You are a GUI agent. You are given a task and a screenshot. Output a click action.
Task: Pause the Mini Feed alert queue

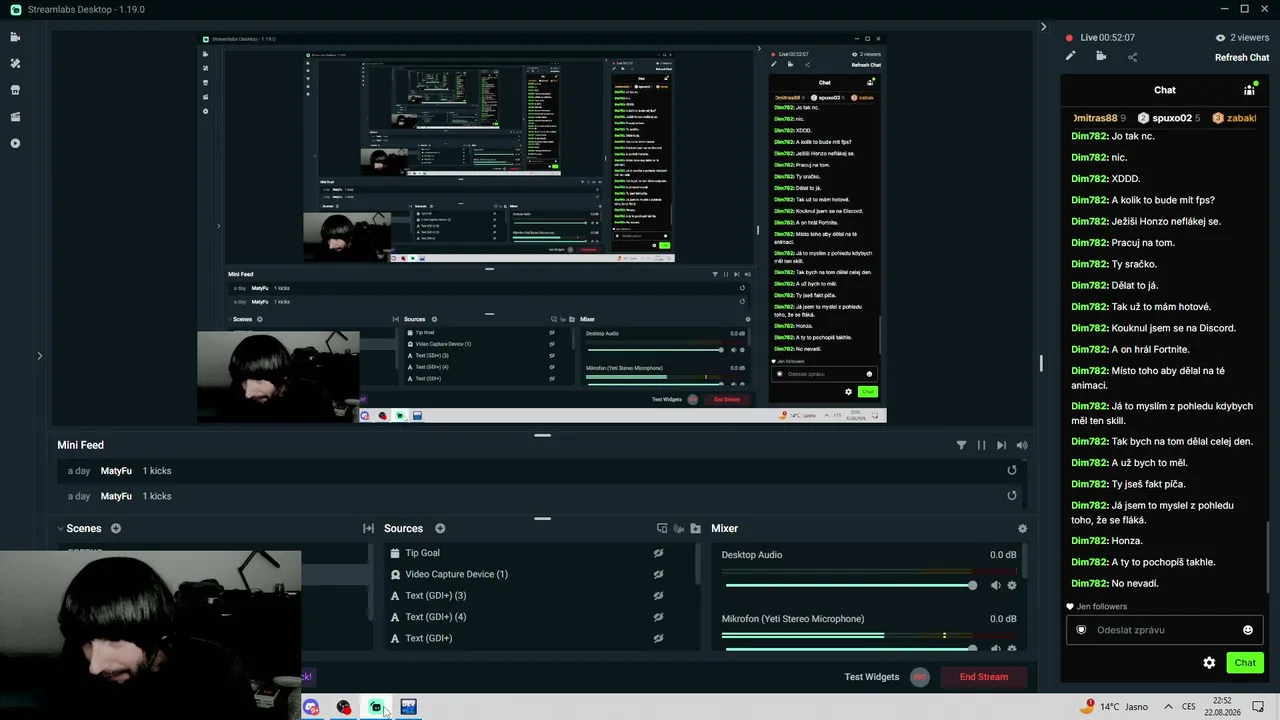(981, 445)
